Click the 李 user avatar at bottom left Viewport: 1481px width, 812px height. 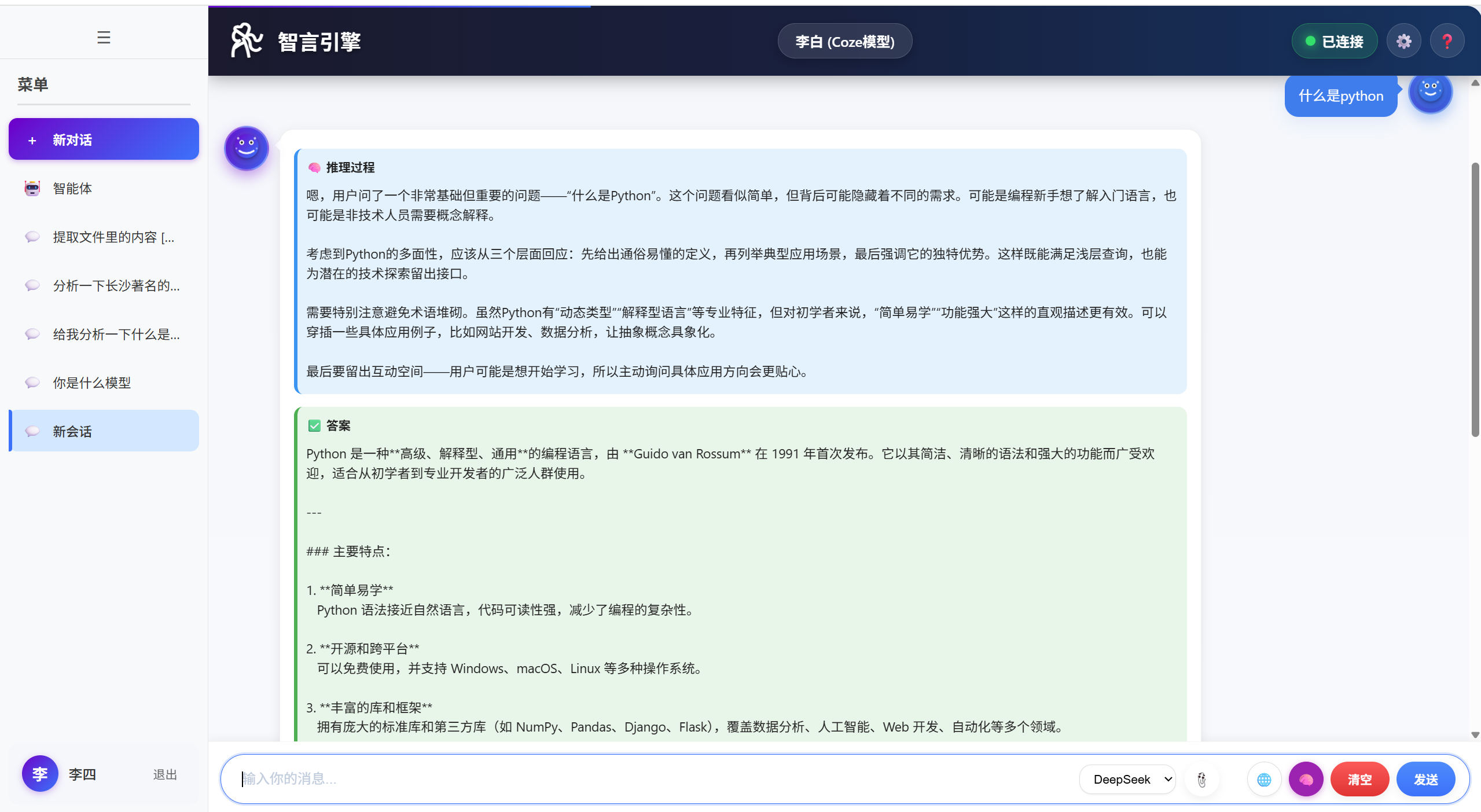pos(39,774)
